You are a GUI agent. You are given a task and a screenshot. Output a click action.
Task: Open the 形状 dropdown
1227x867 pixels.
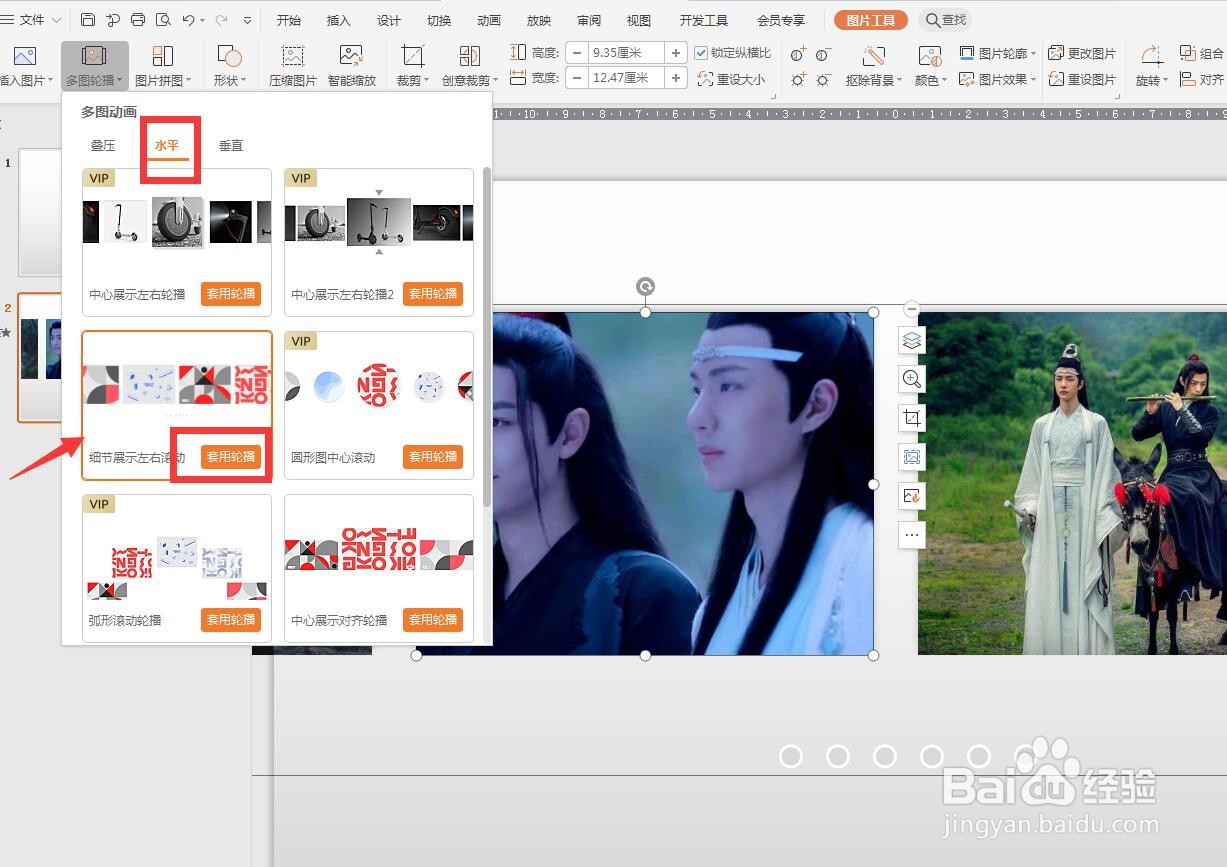[x=229, y=66]
